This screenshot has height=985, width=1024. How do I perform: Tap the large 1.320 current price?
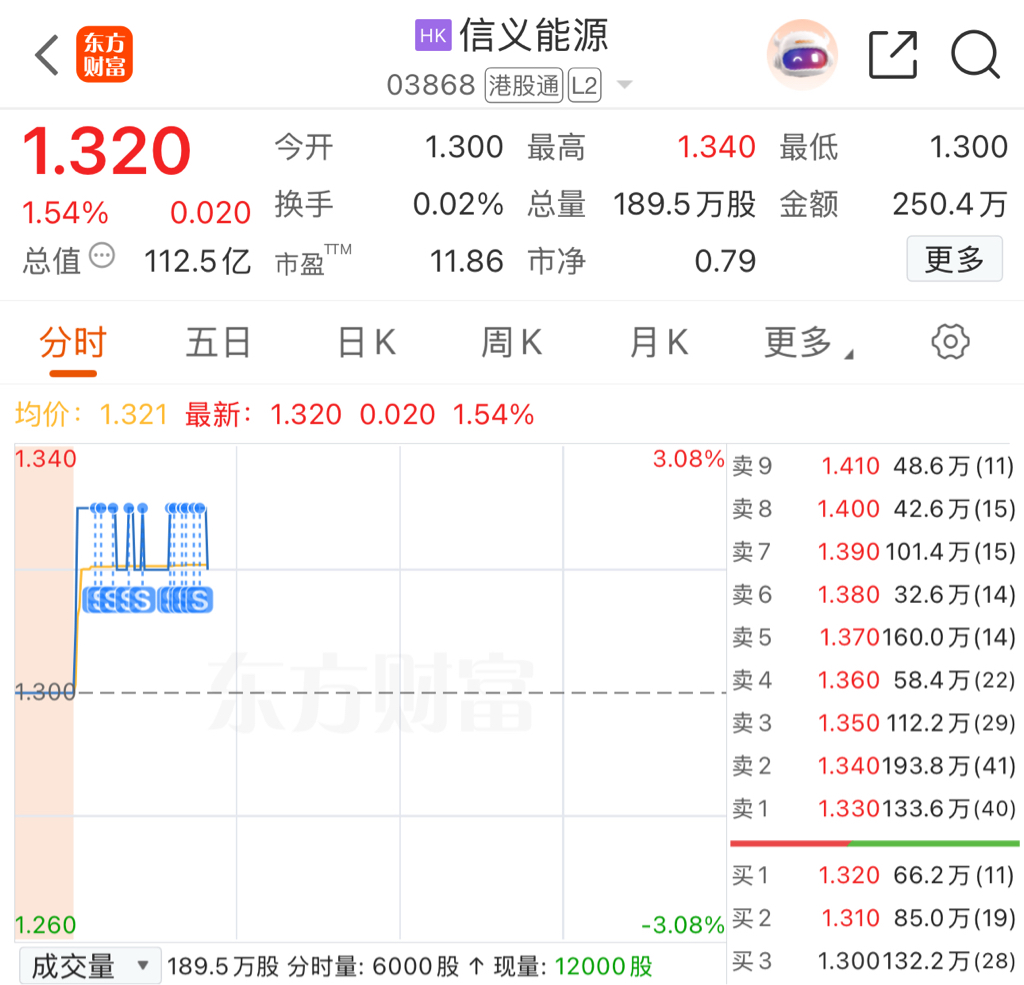point(106,151)
